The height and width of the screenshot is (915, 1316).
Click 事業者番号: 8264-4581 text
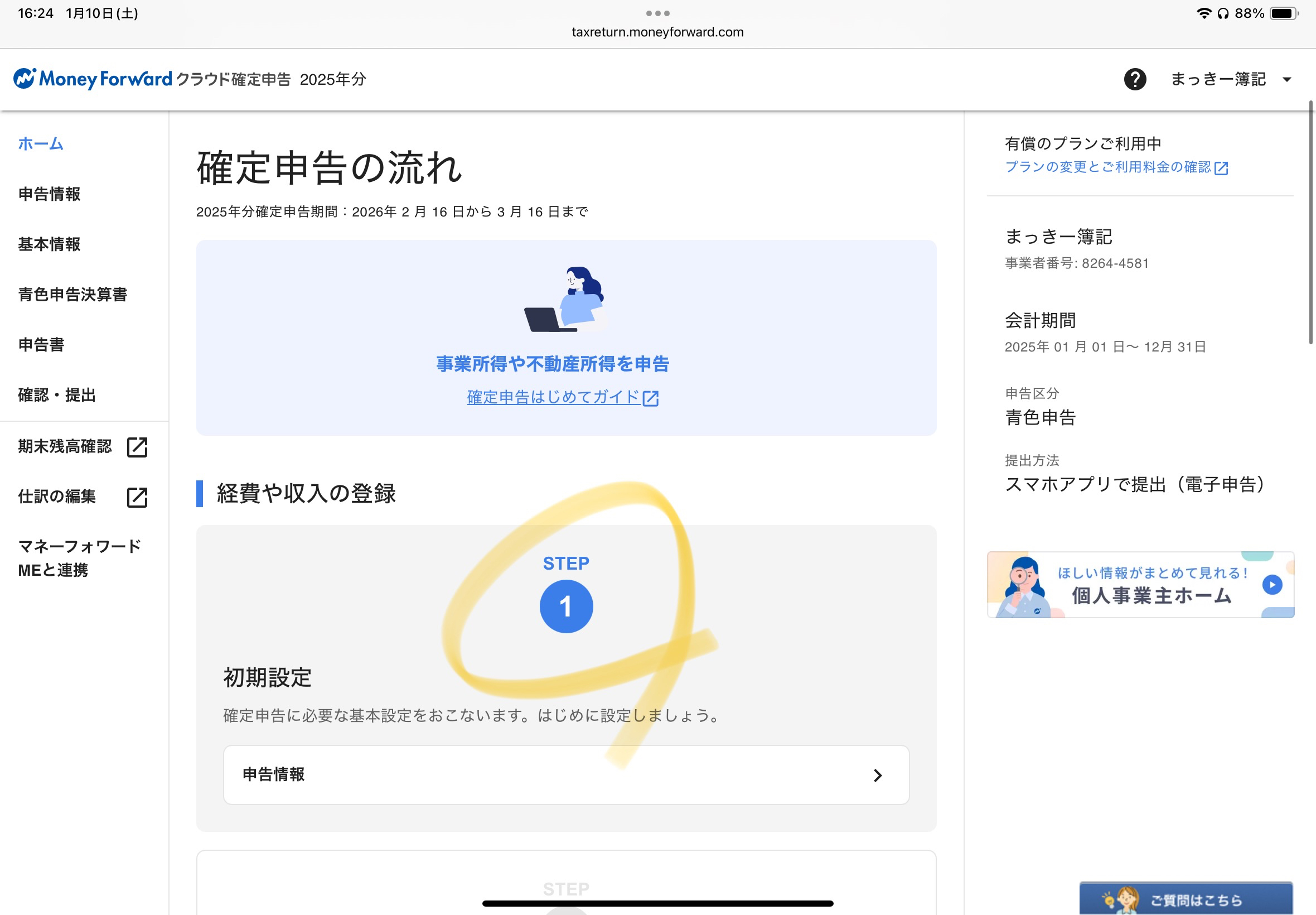[x=1077, y=263]
